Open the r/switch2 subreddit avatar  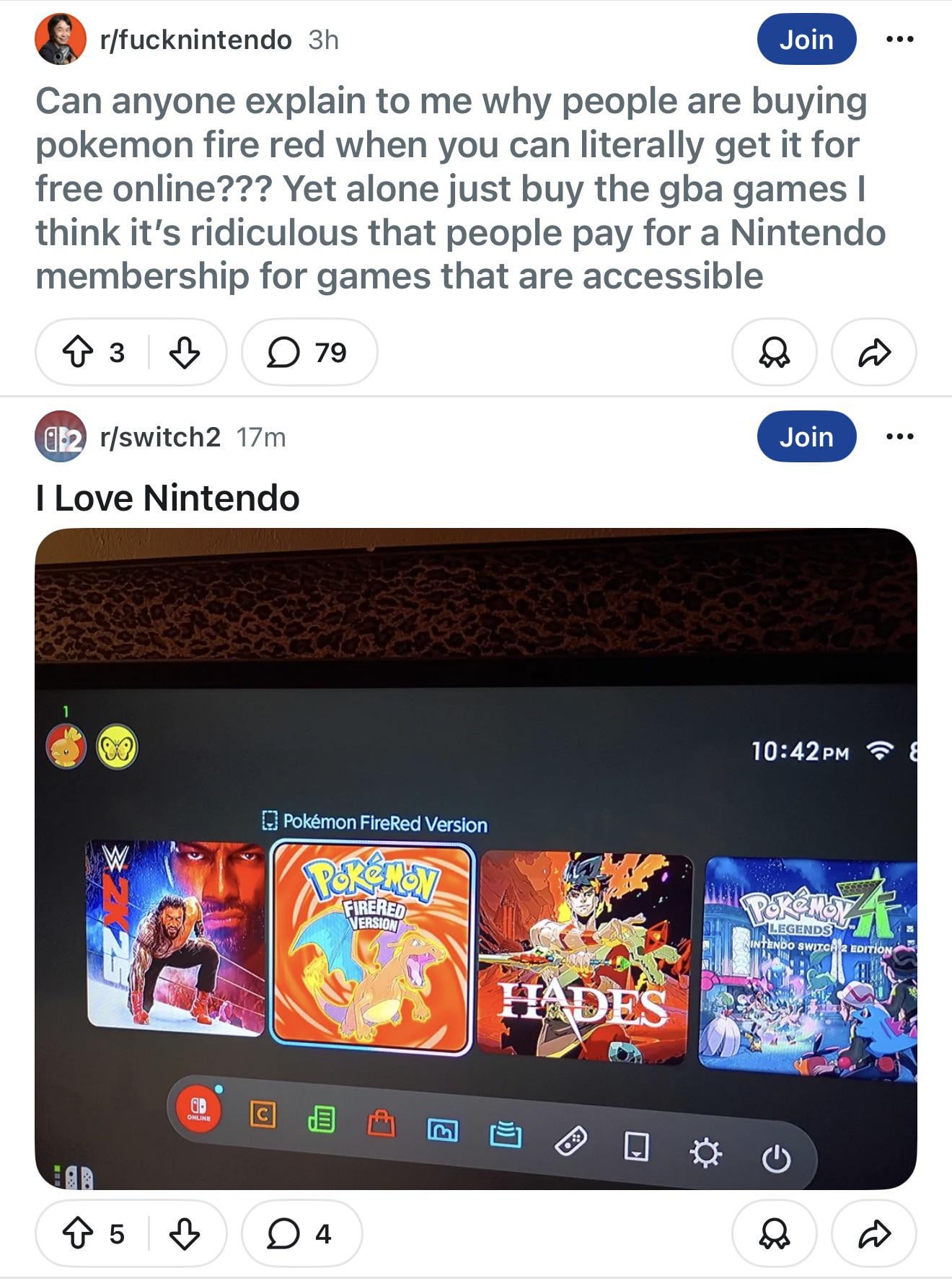click(61, 436)
